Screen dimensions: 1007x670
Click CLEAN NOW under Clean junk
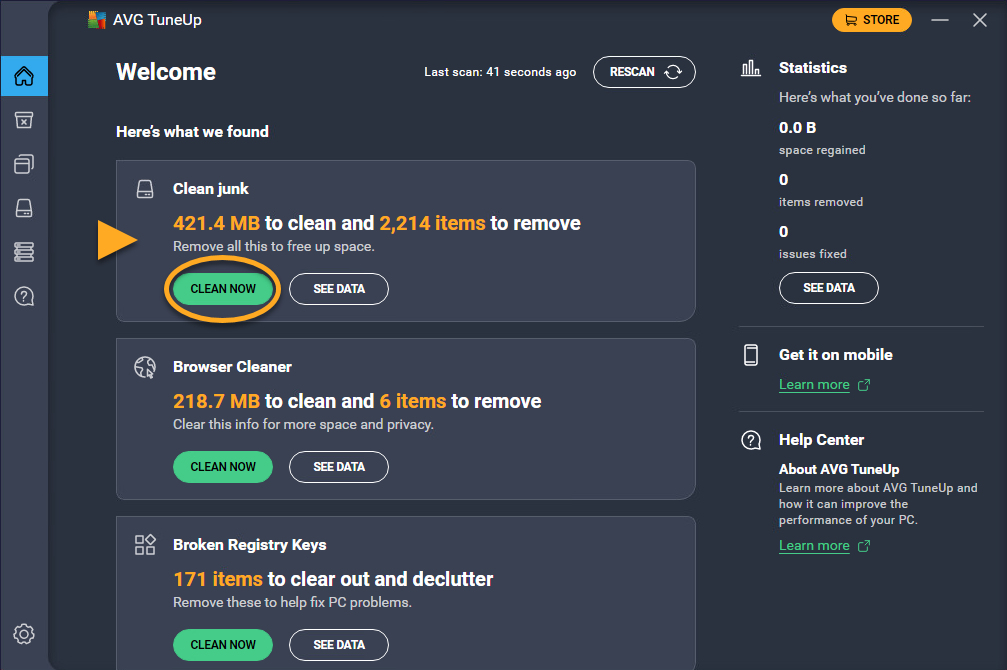[x=223, y=289]
